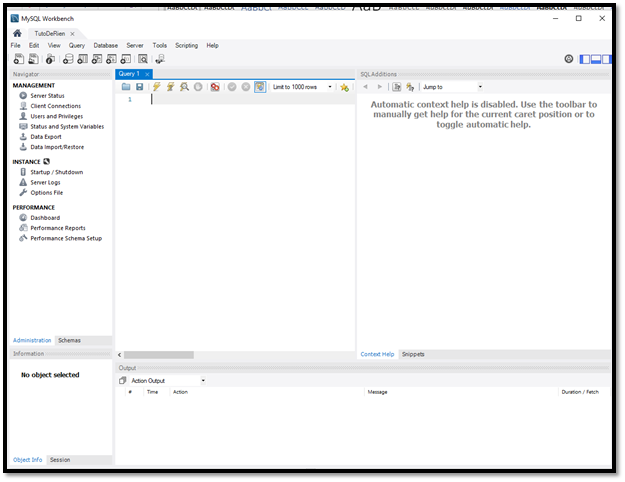Toggle right sidebar panel visibility
Image resolution: width=625 pixels, height=482 pixels.
606,59
